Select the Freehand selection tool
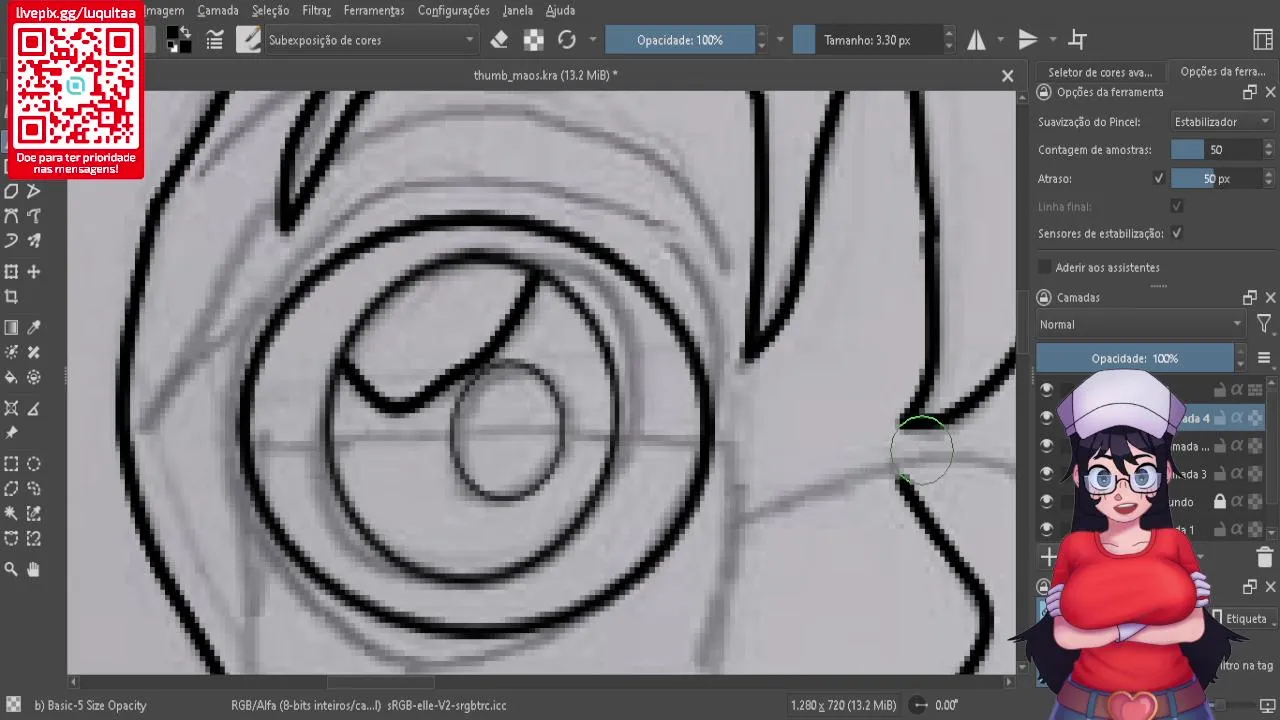The height and width of the screenshot is (720, 1280). pos(34,490)
